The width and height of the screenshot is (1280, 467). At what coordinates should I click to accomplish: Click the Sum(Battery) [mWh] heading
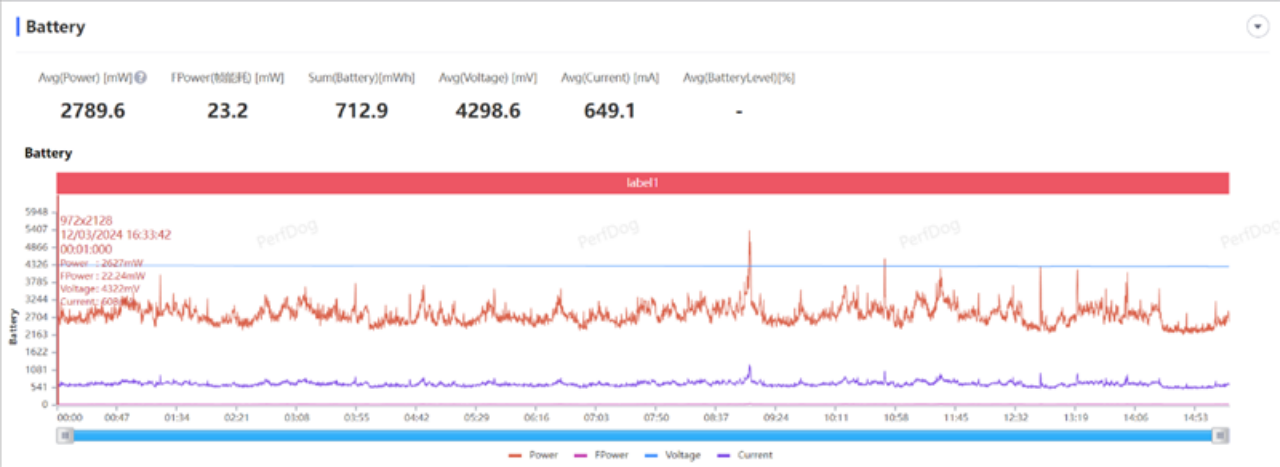[362, 78]
